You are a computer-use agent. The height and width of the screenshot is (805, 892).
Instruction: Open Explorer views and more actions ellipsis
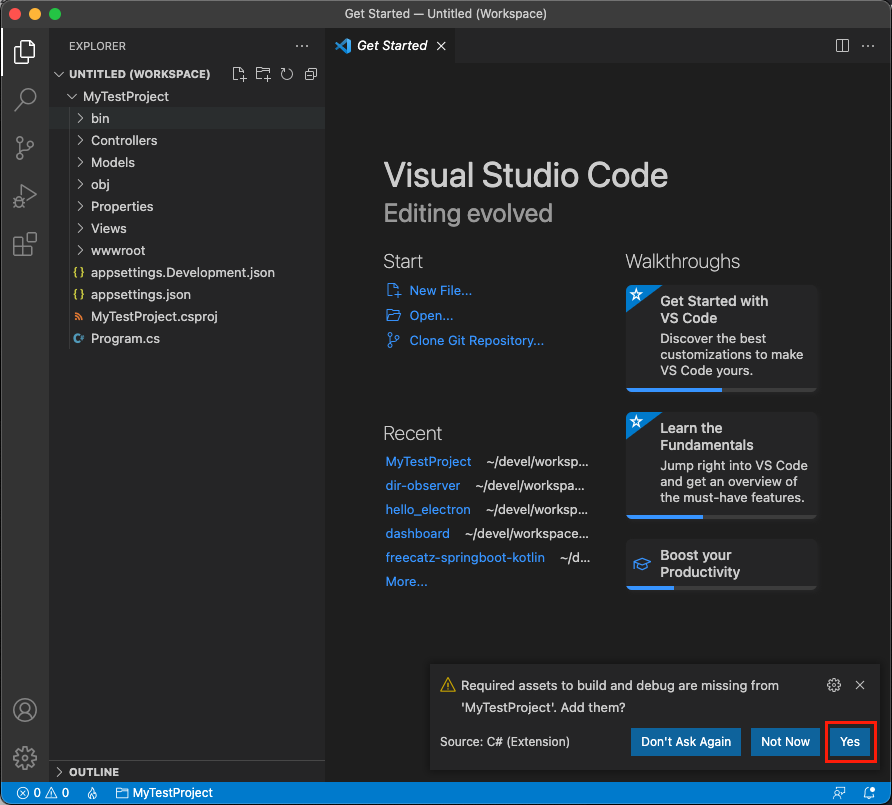click(302, 46)
